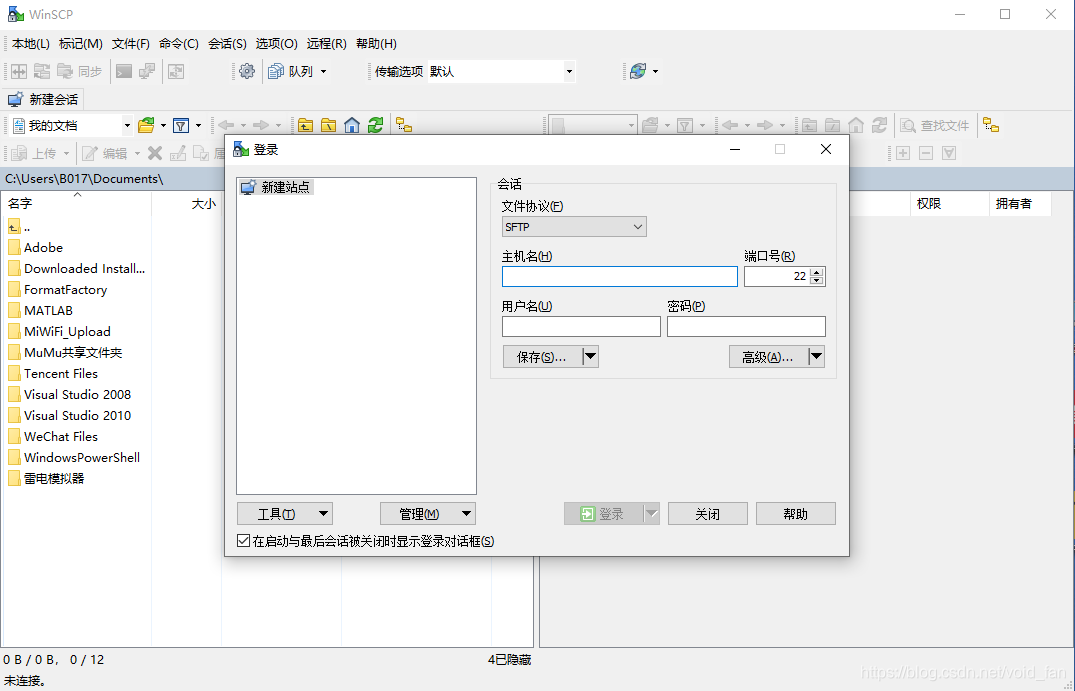Open the 选项(O) menu
Viewport: 1075px width, 691px height.
tap(276, 44)
